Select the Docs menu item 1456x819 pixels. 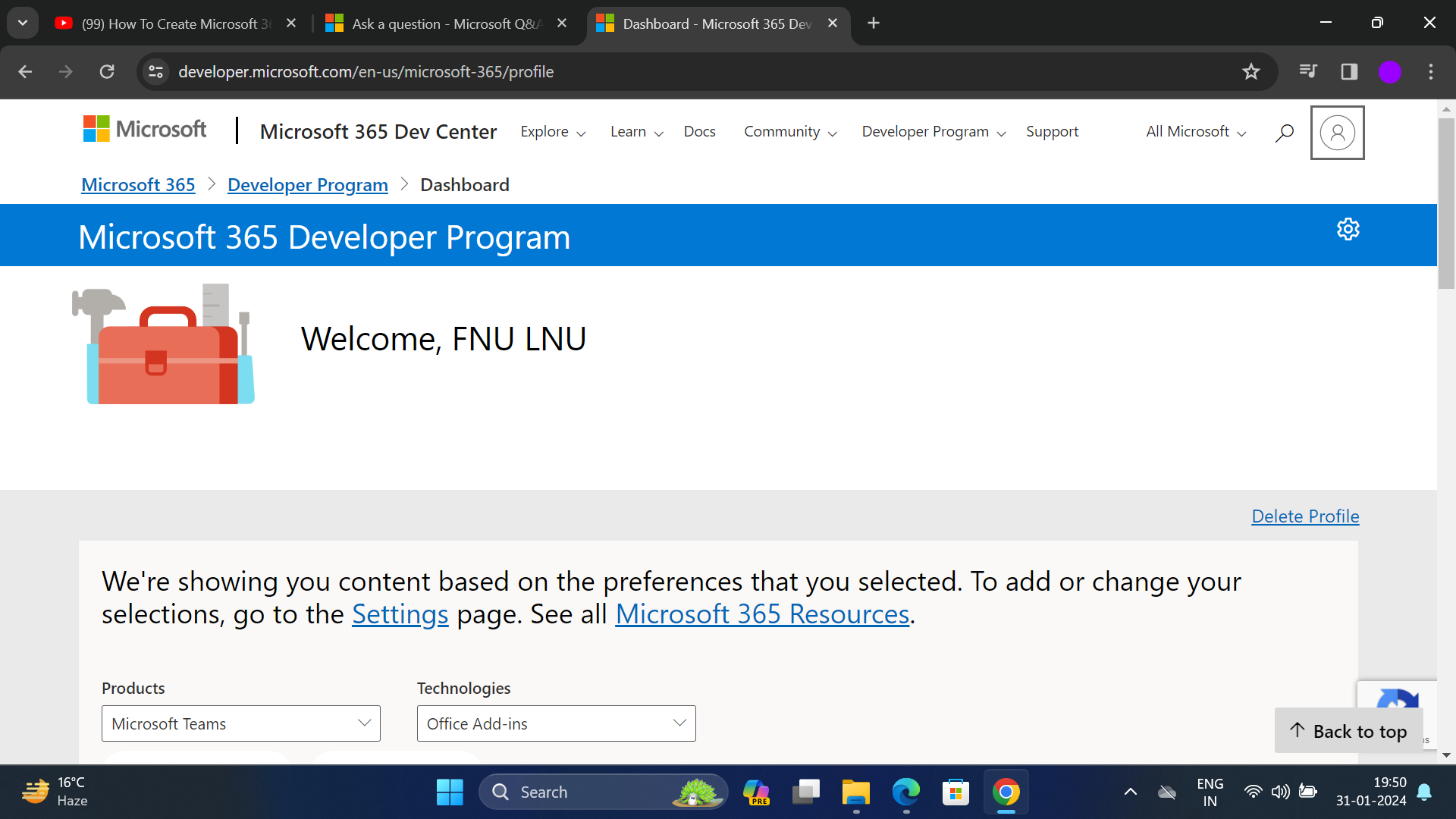click(x=699, y=131)
